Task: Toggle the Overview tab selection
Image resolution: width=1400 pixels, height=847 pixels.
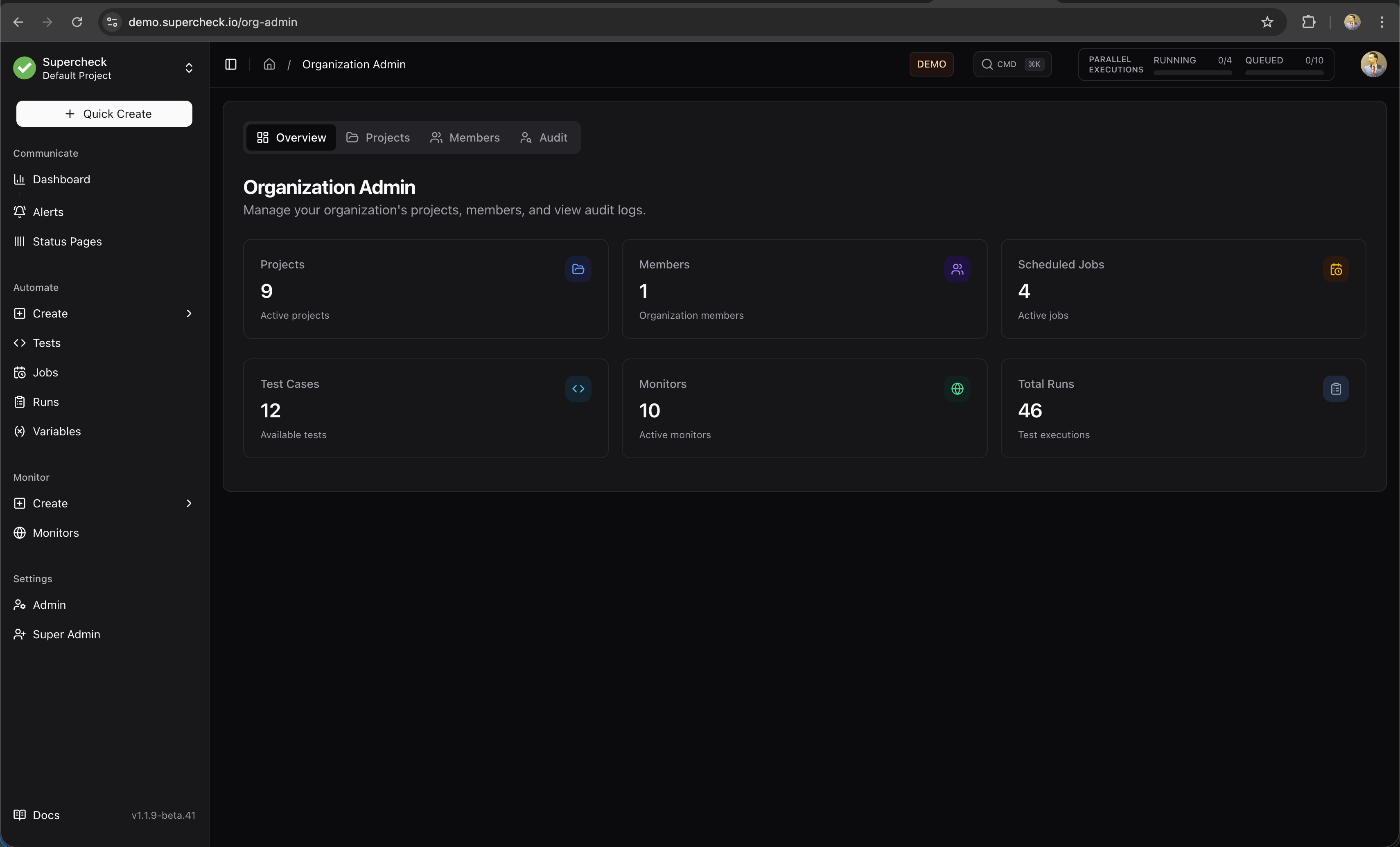Action: click(x=290, y=137)
